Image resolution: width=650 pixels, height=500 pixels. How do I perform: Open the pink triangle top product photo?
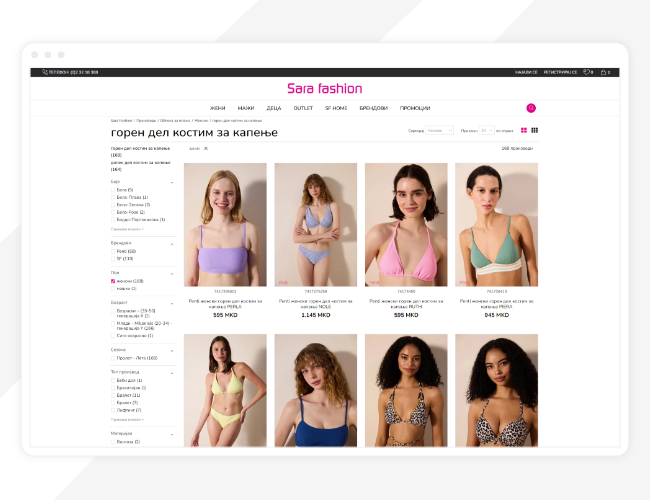(406, 224)
